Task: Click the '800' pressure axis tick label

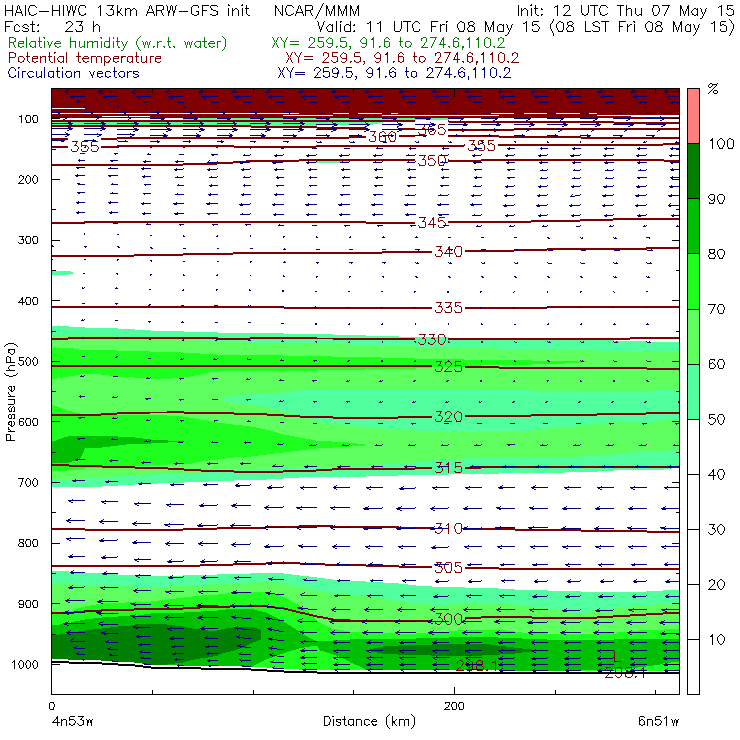Action: click(28, 543)
